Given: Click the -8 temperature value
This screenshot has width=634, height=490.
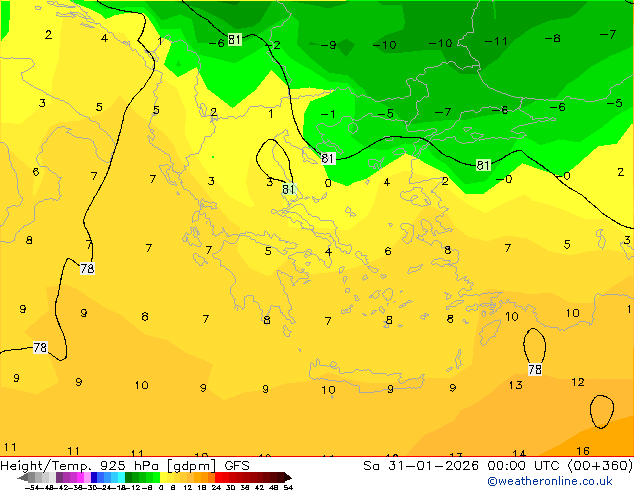Looking at the screenshot, I should (x=552, y=38).
